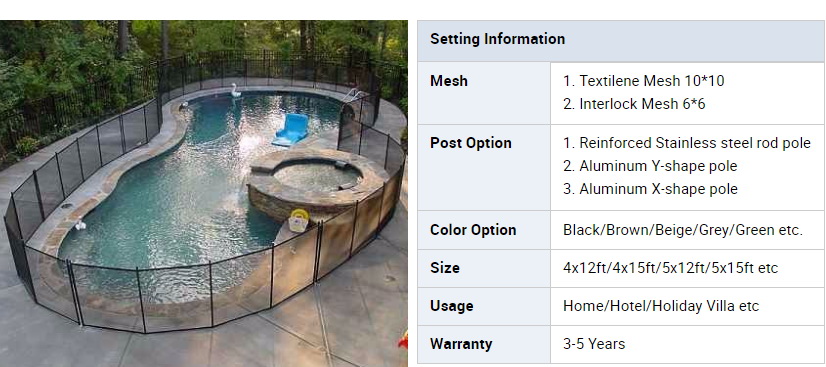Select the Color Option row label

(473, 230)
